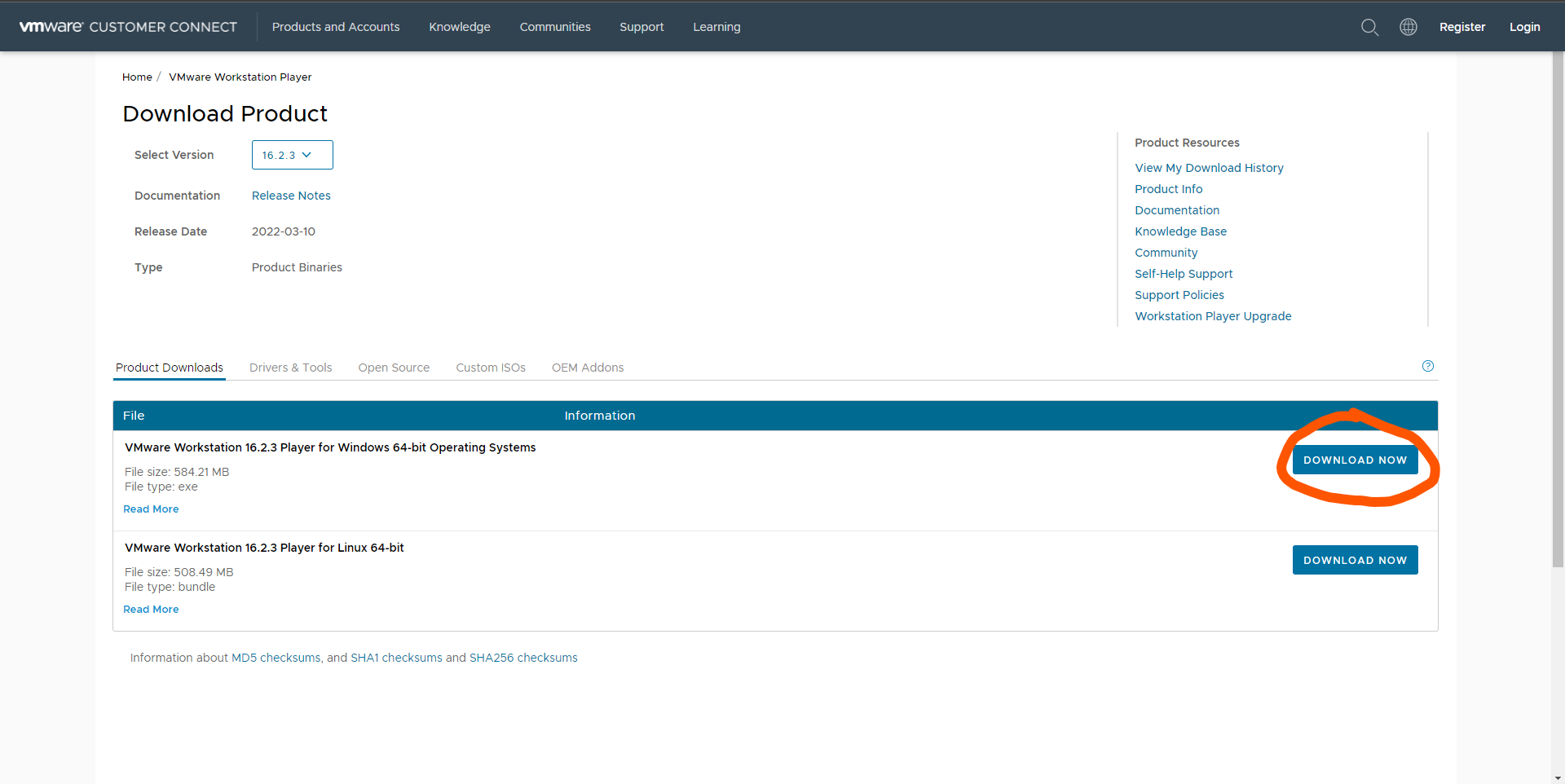Click the globe language icon
This screenshot has width=1565, height=784.
coord(1408,27)
